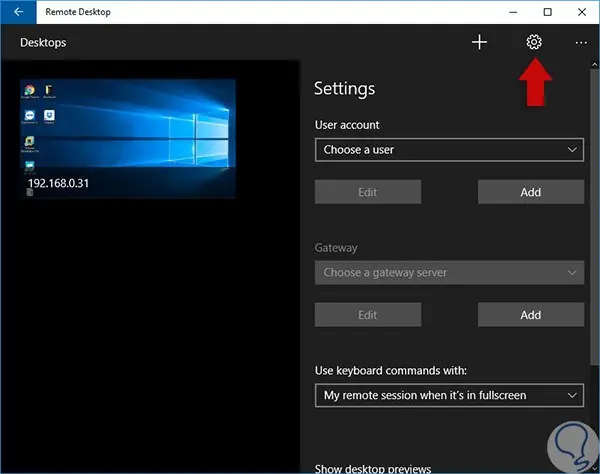The height and width of the screenshot is (474, 600).
Task: Click the settings panel vertical scrollbar
Action: click(x=595, y=217)
